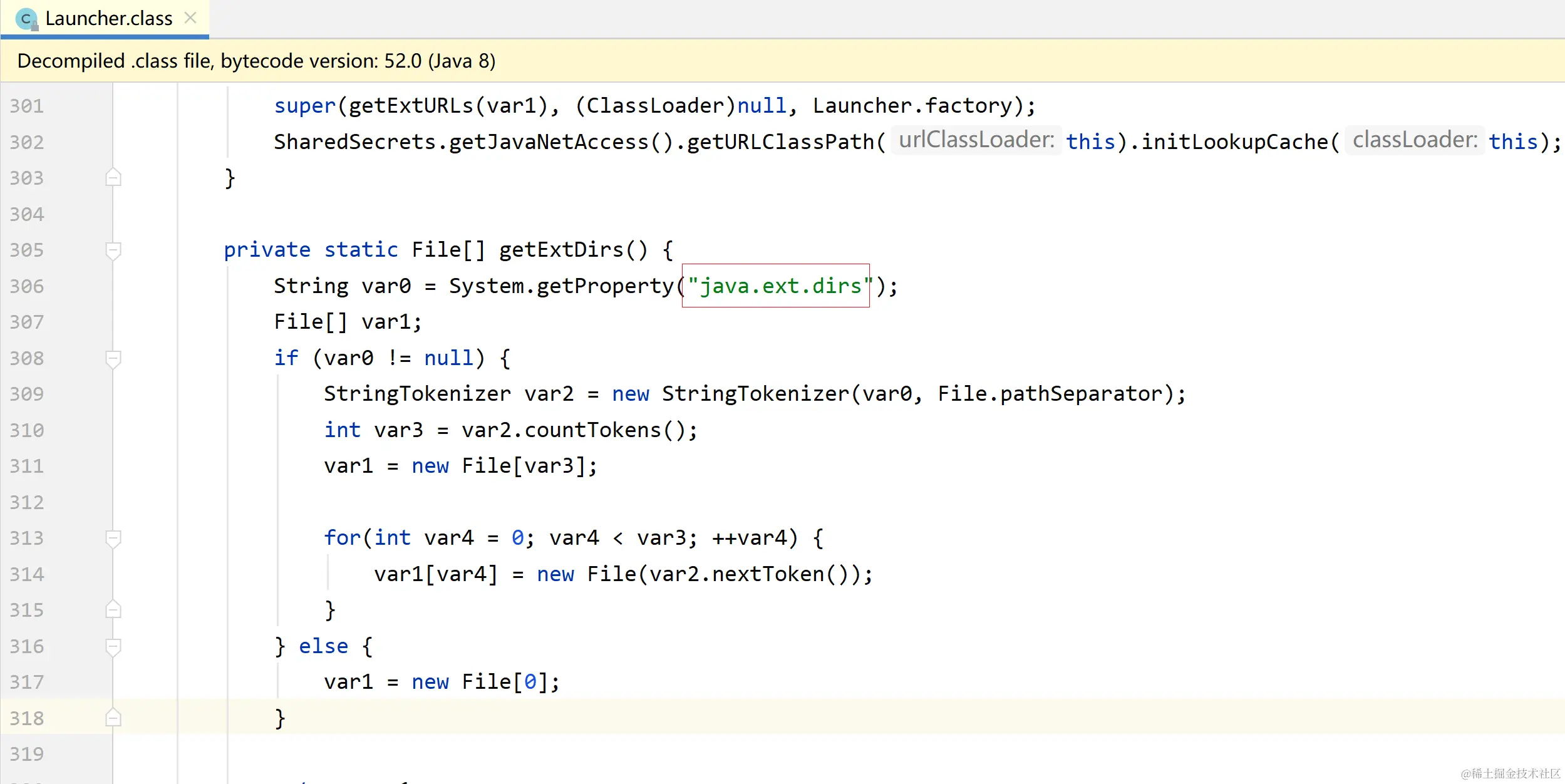
Task: Click the classLoader parameter hint on line 302
Action: click(x=1414, y=140)
